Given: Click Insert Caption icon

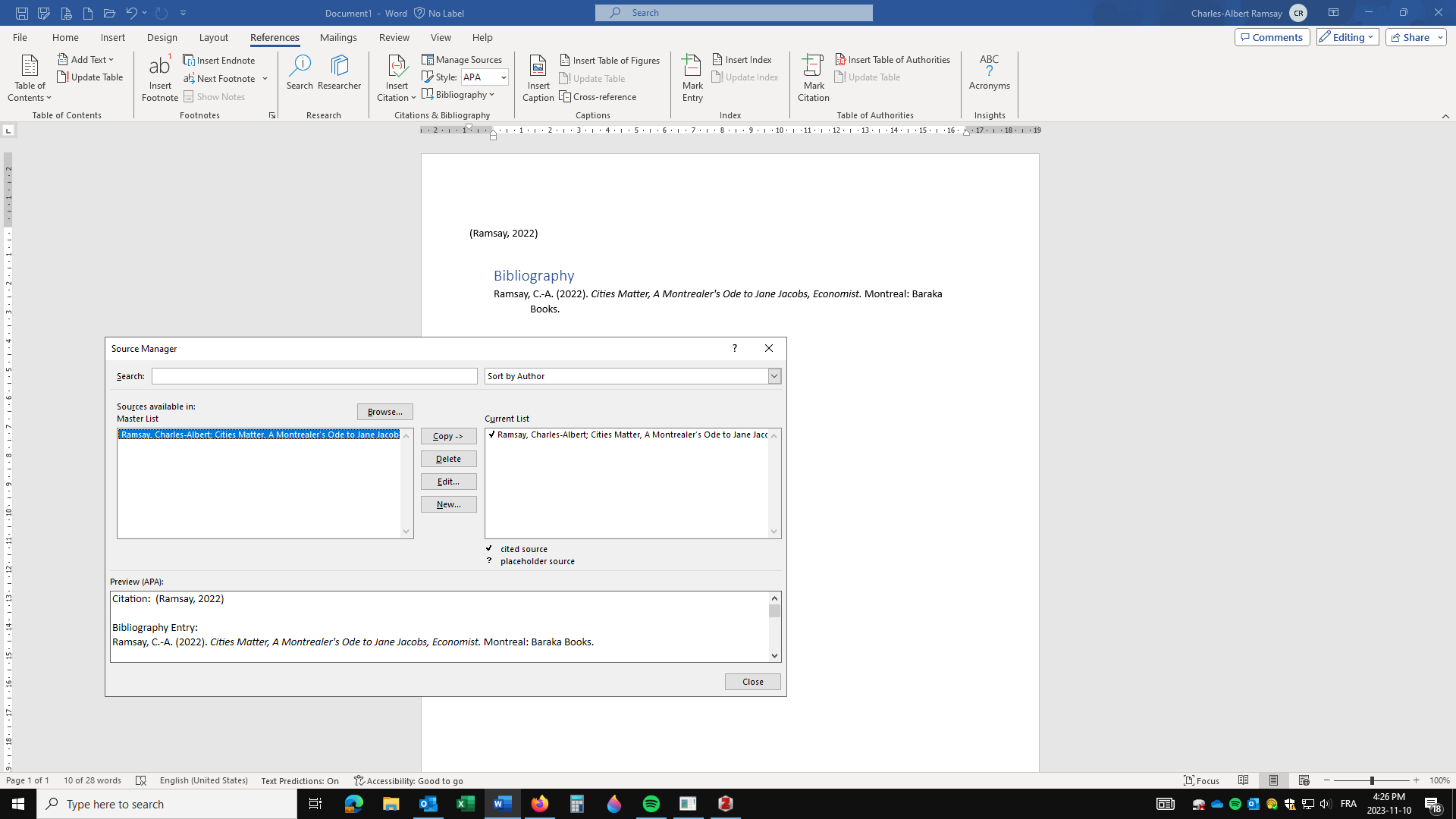Looking at the screenshot, I should click(538, 78).
